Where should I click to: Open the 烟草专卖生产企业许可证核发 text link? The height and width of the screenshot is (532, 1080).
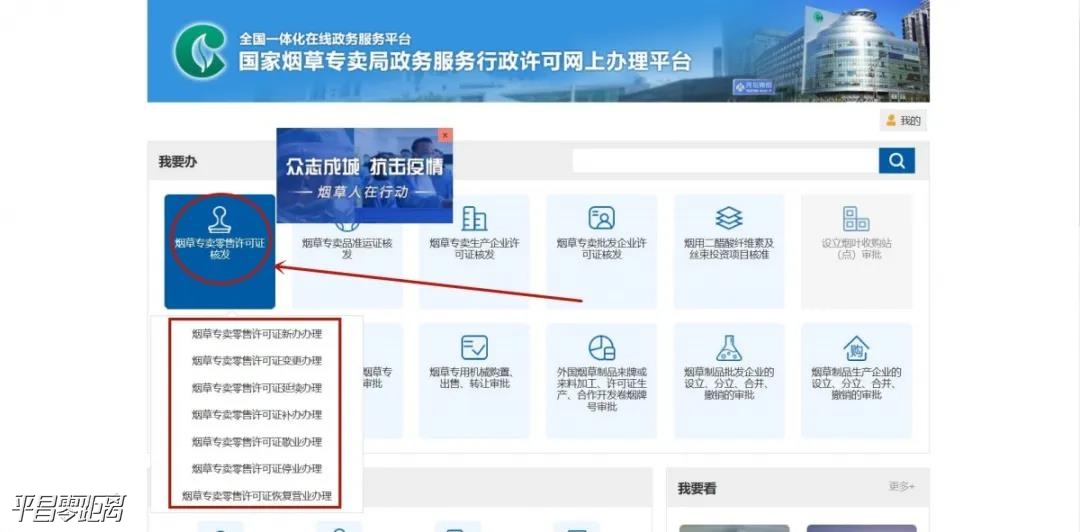pos(474,249)
